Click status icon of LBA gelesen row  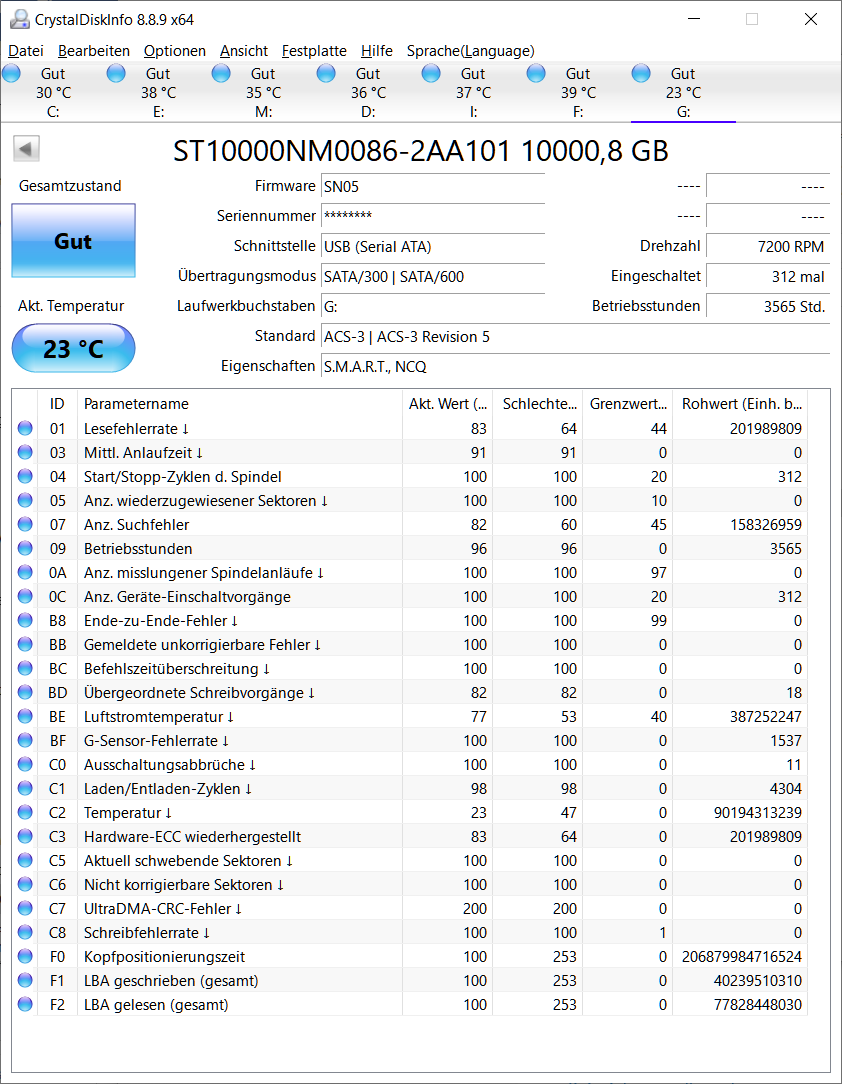pyautogui.click(x=26, y=1004)
